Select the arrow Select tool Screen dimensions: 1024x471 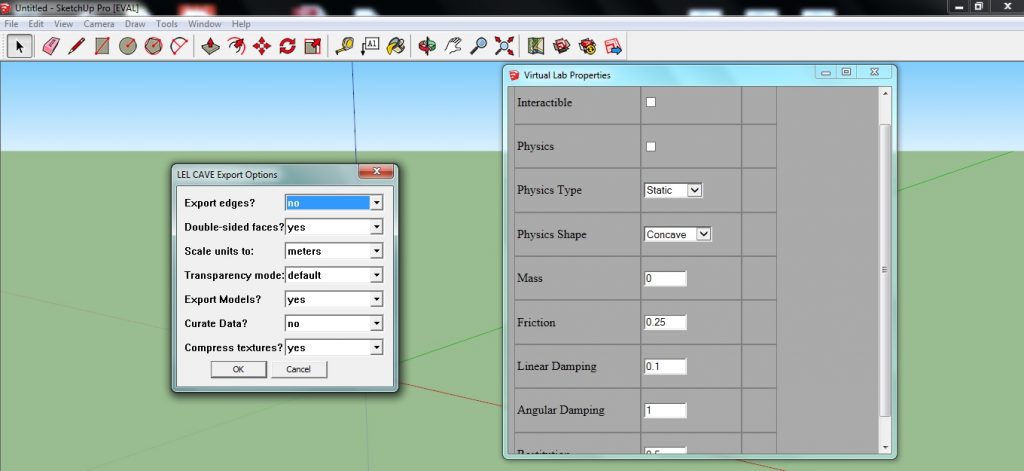coord(20,46)
